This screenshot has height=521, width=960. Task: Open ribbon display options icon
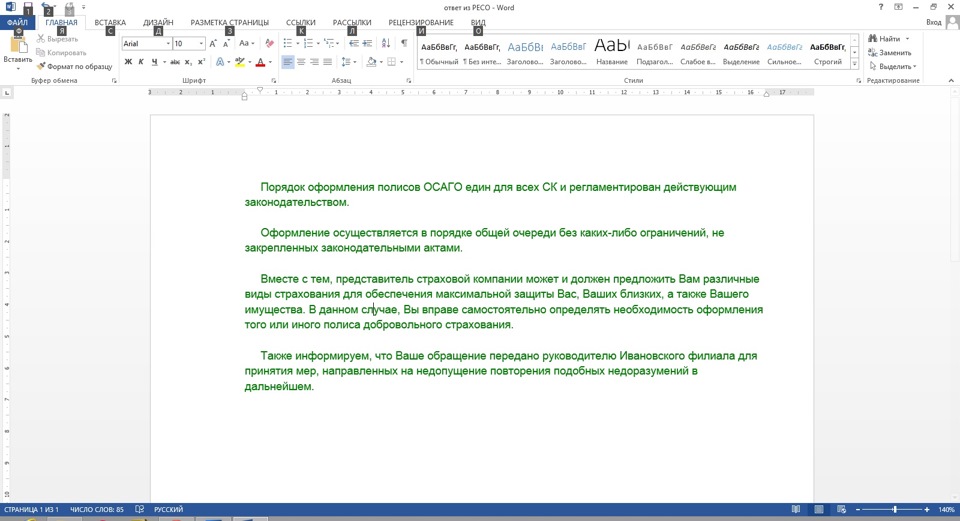898,7
